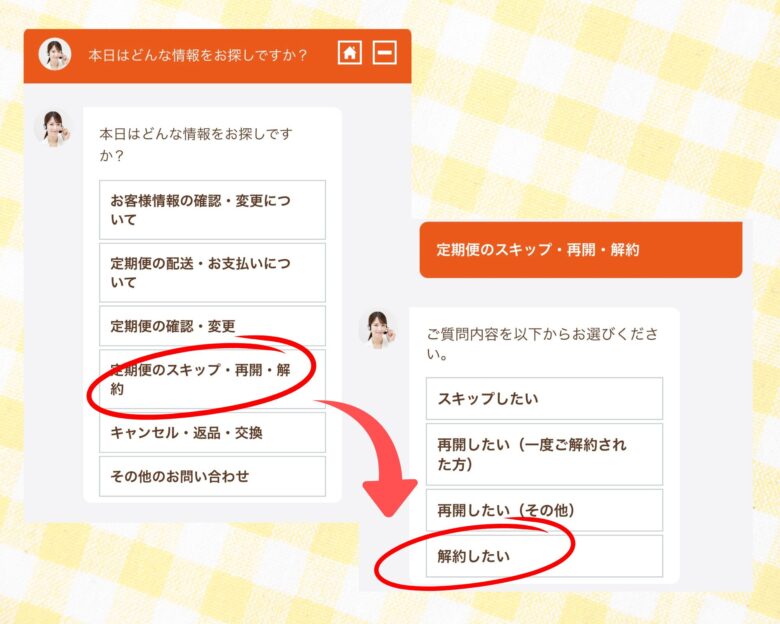
Task: Choose スキップしたい option
Action: (544, 399)
